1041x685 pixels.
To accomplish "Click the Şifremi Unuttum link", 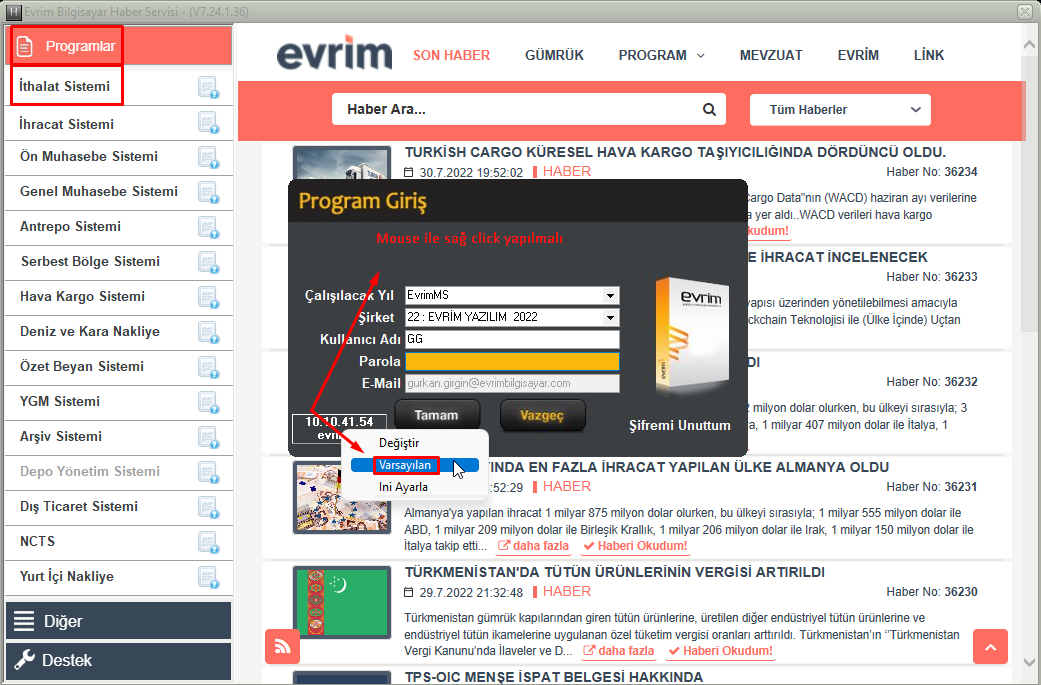I will pyautogui.click(x=679, y=425).
